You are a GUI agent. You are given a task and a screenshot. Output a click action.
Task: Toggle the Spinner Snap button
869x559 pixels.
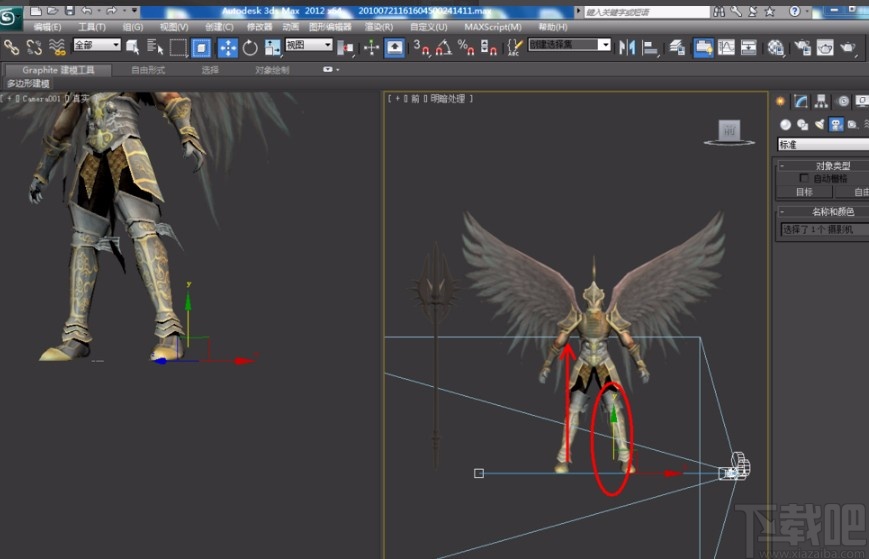click(488, 48)
